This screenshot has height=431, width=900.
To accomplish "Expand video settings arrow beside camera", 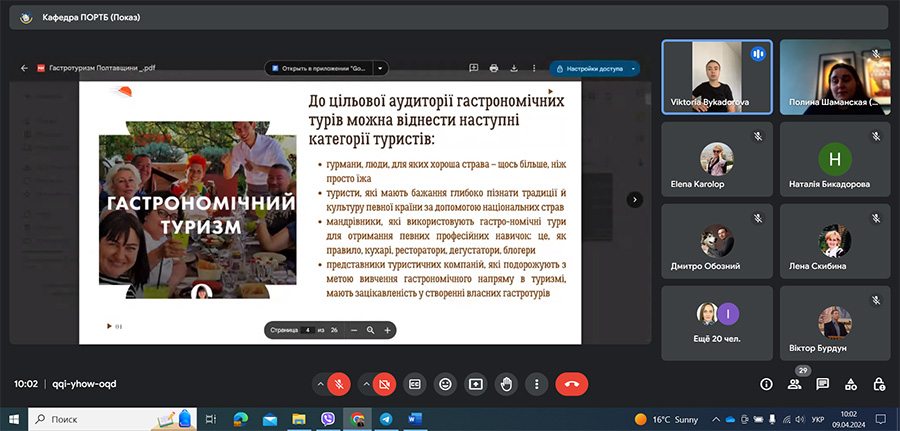I will (365, 383).
